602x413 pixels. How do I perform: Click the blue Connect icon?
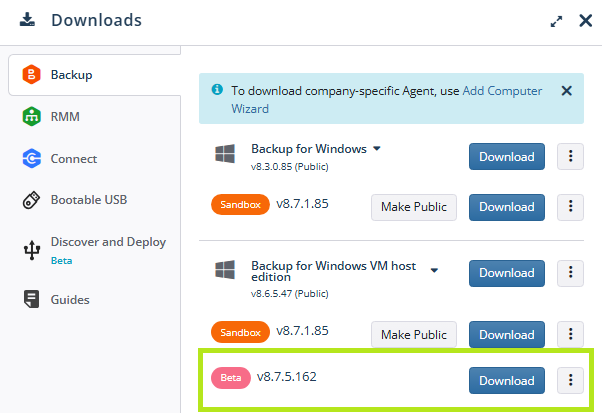[x=31, y=158]
